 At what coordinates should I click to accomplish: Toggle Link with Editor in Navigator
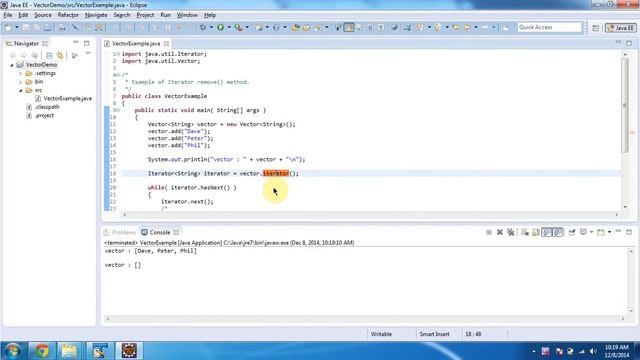pos(60,56)
